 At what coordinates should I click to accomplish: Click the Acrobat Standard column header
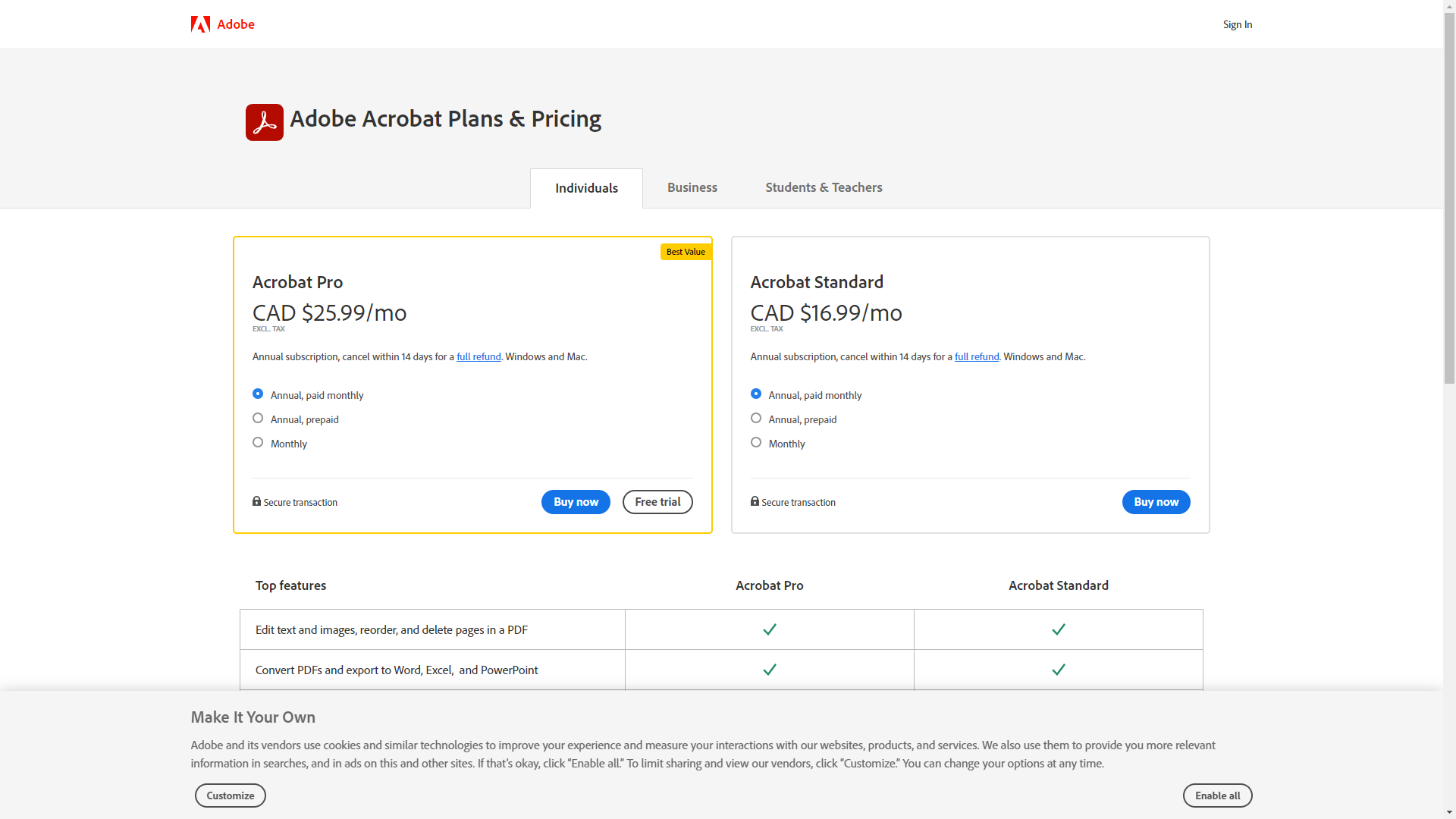(x=1058, y=585)
